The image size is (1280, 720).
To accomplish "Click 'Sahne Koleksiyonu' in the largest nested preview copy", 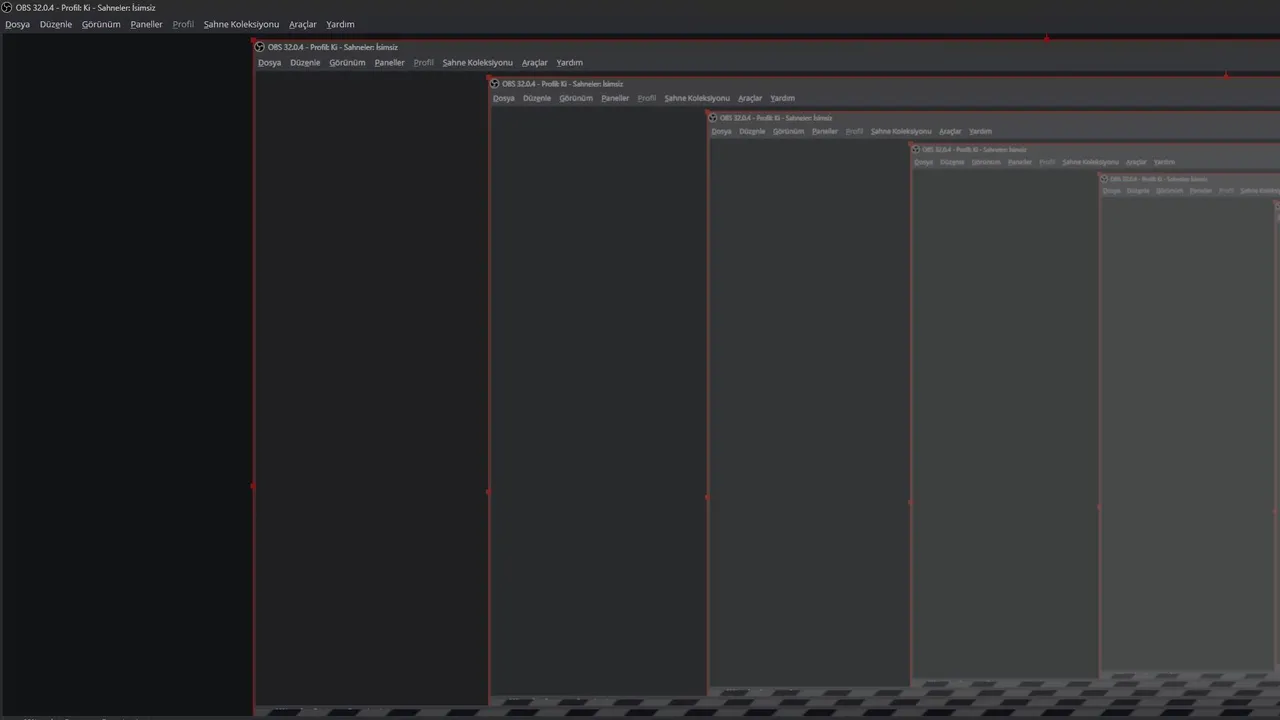I will click(477, 62).
